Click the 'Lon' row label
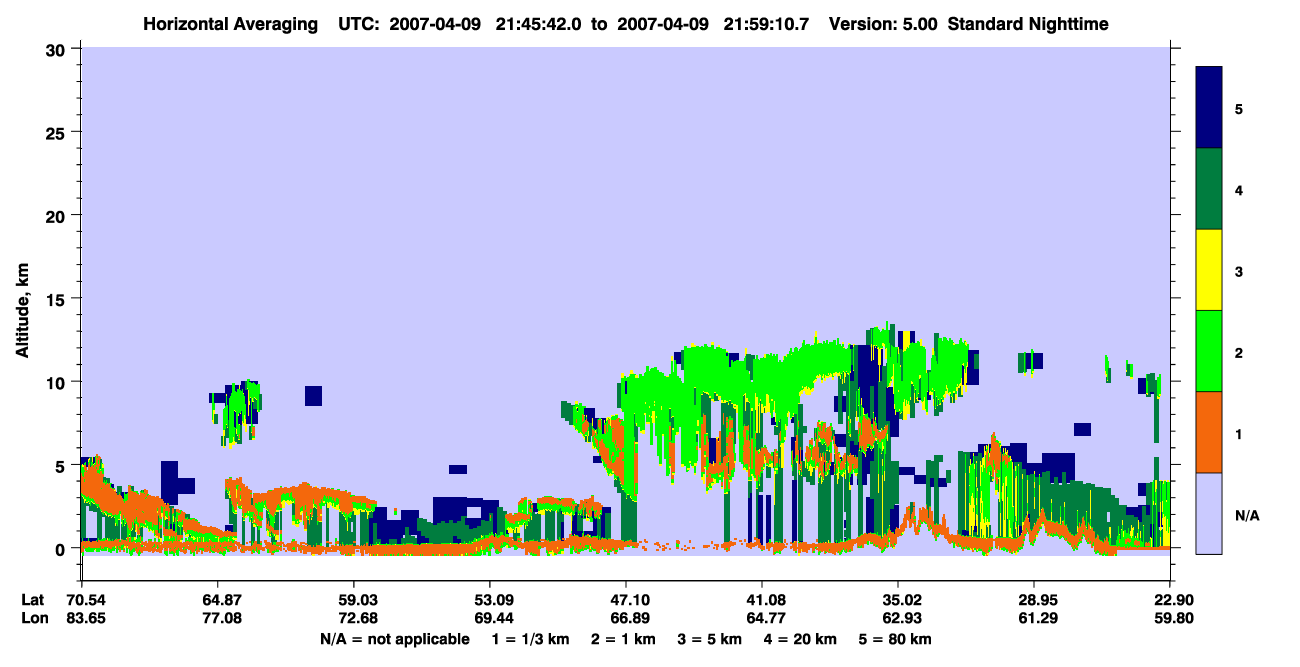Image resolution: width=1300 pixels, height=667 pixels. 34,618
